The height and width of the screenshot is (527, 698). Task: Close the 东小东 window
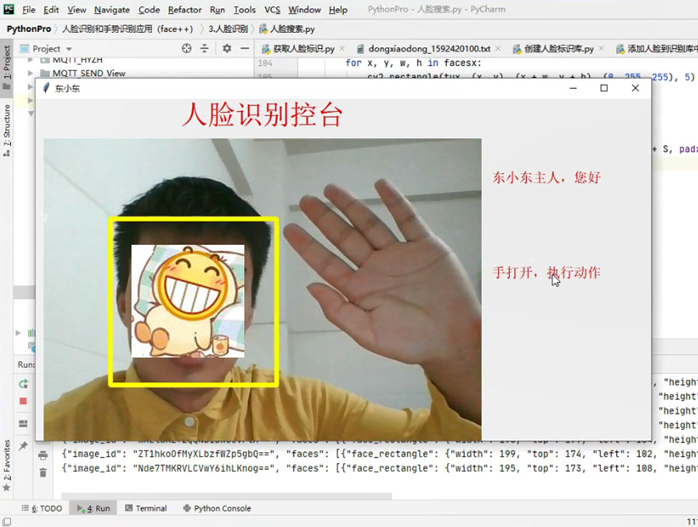click(x=635, y=88)
